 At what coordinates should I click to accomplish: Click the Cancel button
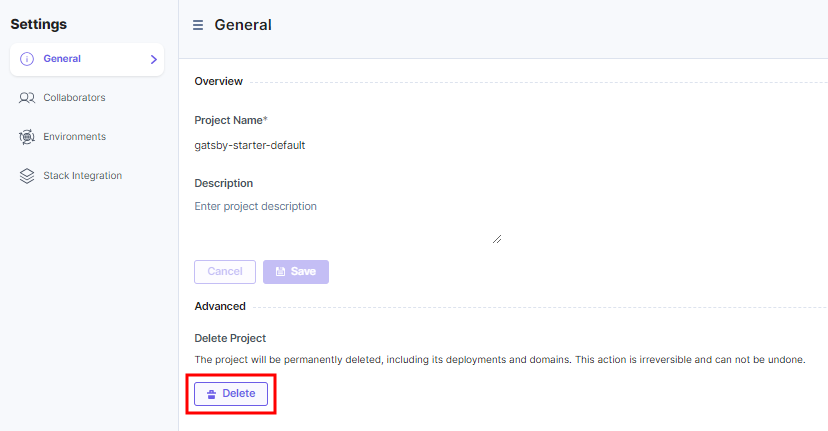225,271
